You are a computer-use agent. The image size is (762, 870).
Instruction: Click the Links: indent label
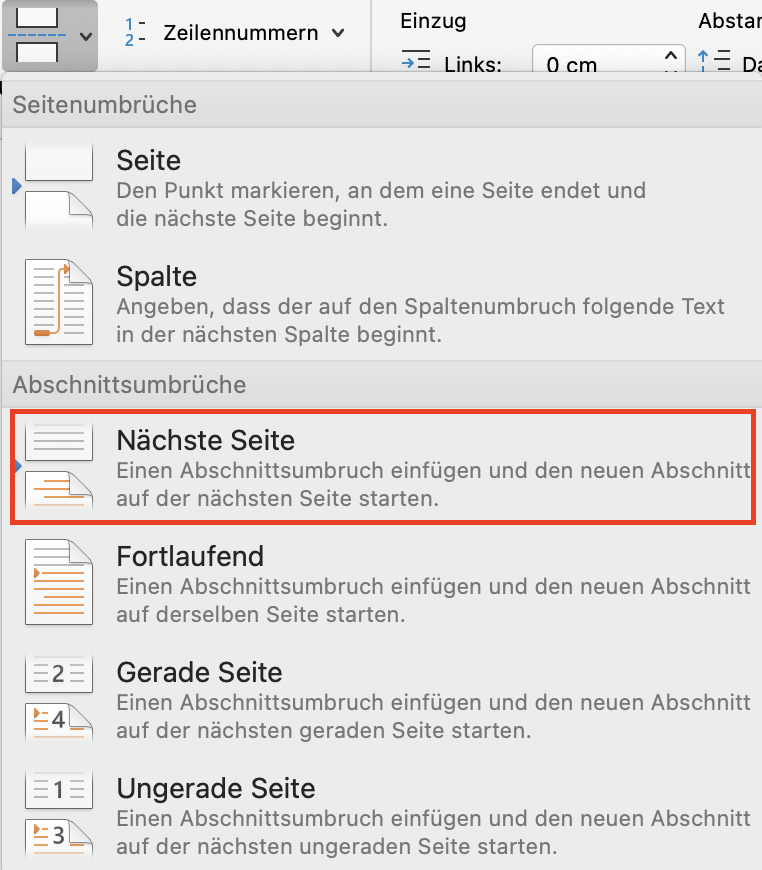pyautogui.click(x=473, y=63)
